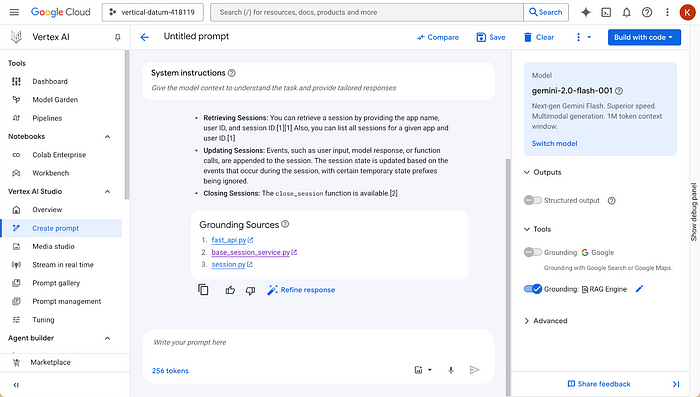Pin the Vertex AI product
Viewport: 700px width, 397px height.
point(117,38)
